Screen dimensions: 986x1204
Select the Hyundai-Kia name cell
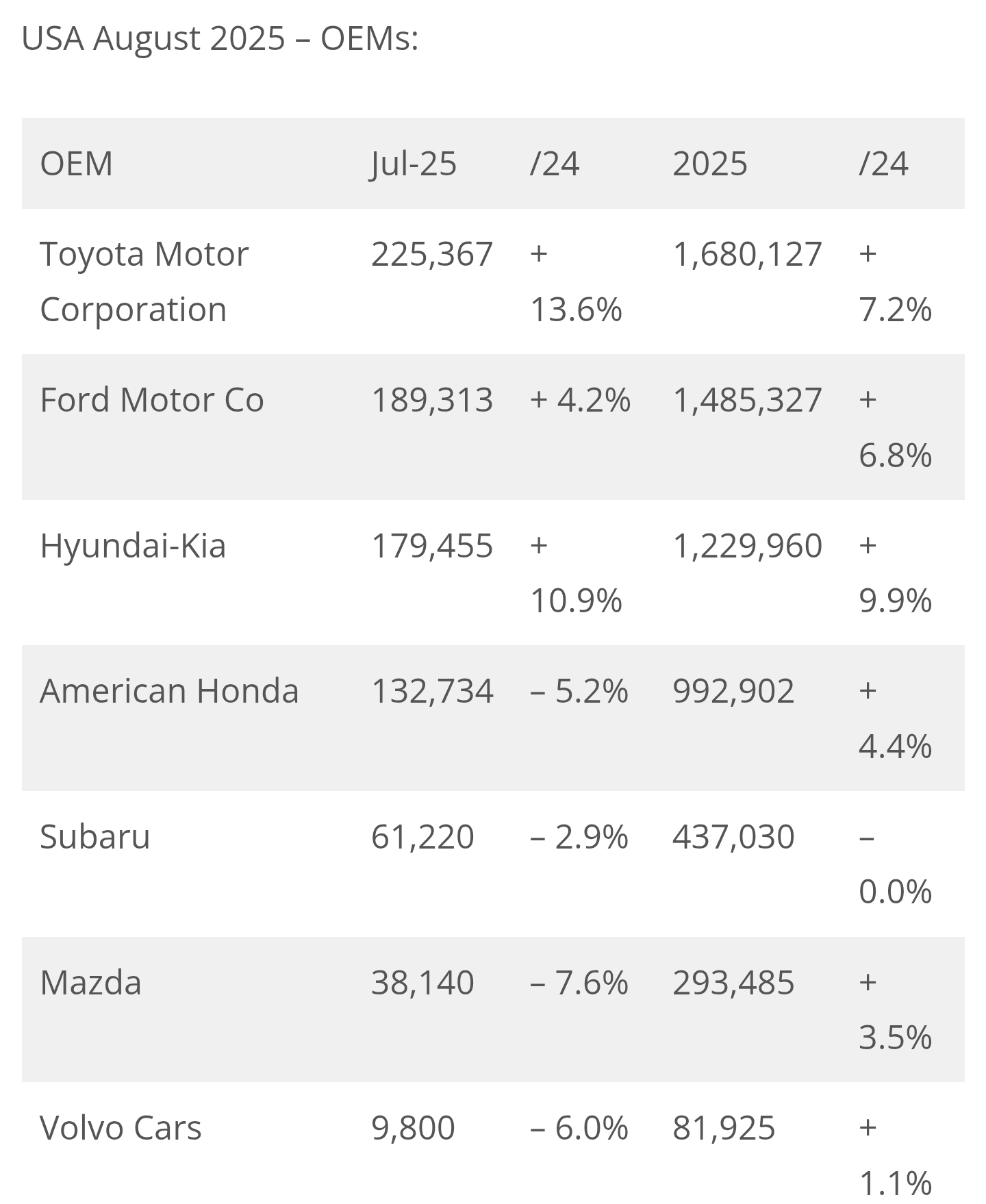click(133, 546)
